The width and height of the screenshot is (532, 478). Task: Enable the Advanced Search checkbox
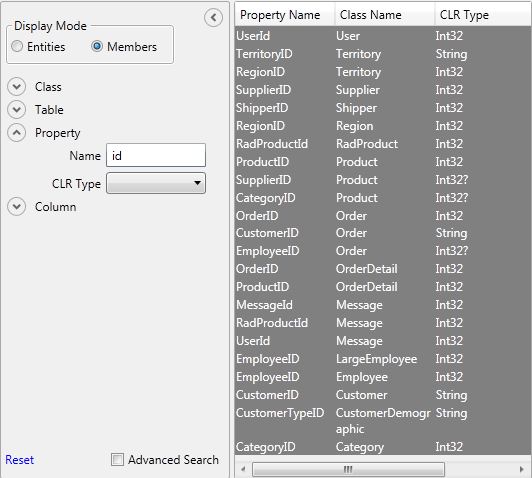117,460
